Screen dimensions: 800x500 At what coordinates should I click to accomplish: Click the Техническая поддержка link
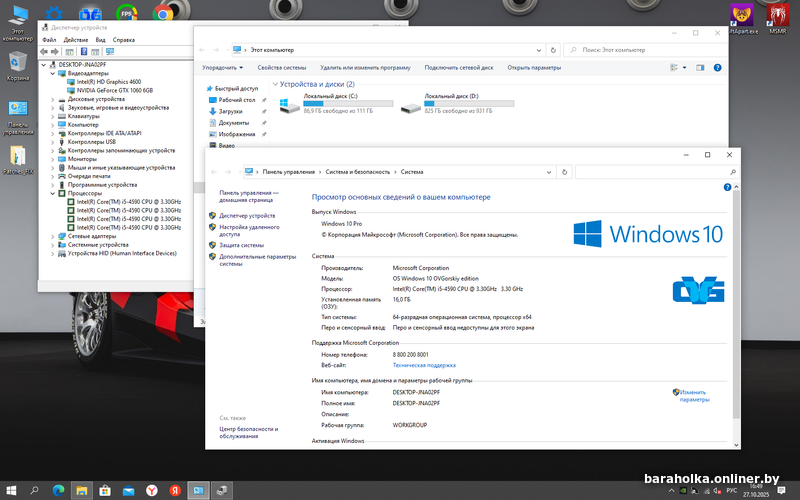[423, 365]
